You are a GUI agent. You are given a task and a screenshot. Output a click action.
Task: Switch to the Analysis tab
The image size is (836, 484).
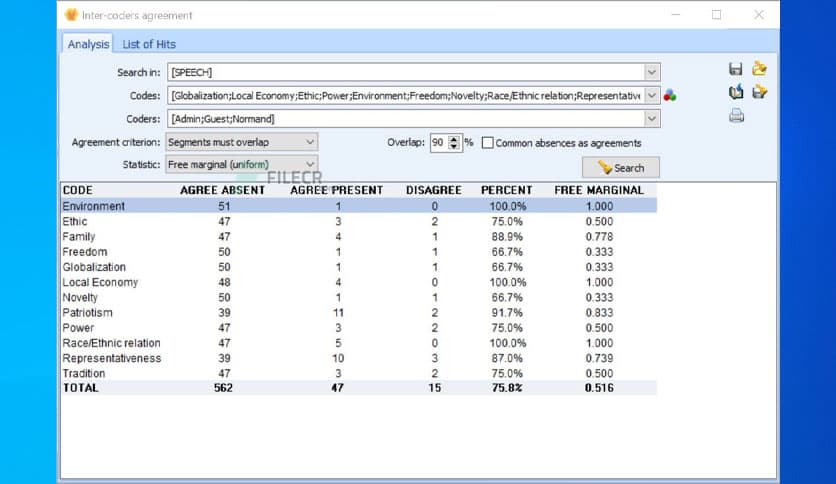(x=88, y=44)
